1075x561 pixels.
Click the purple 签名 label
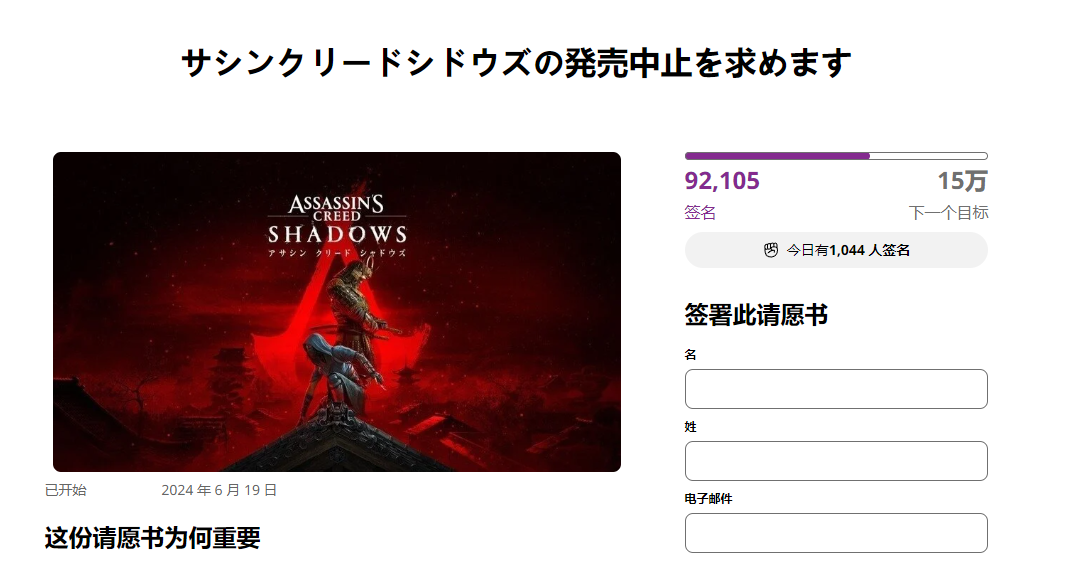(x=700, y=212)
